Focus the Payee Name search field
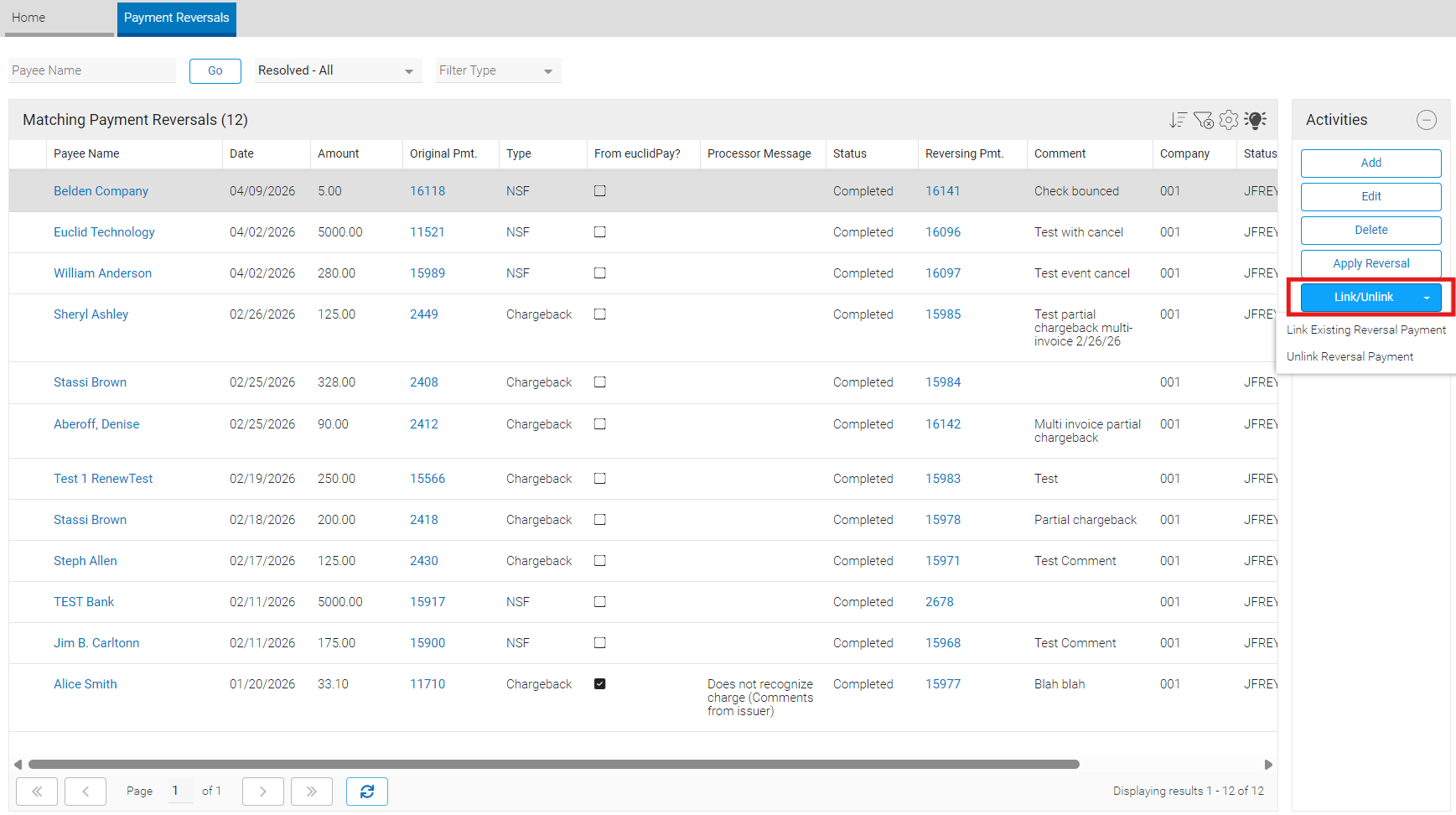Screen dimensions: 1456x815 click(x=92, y=70)
